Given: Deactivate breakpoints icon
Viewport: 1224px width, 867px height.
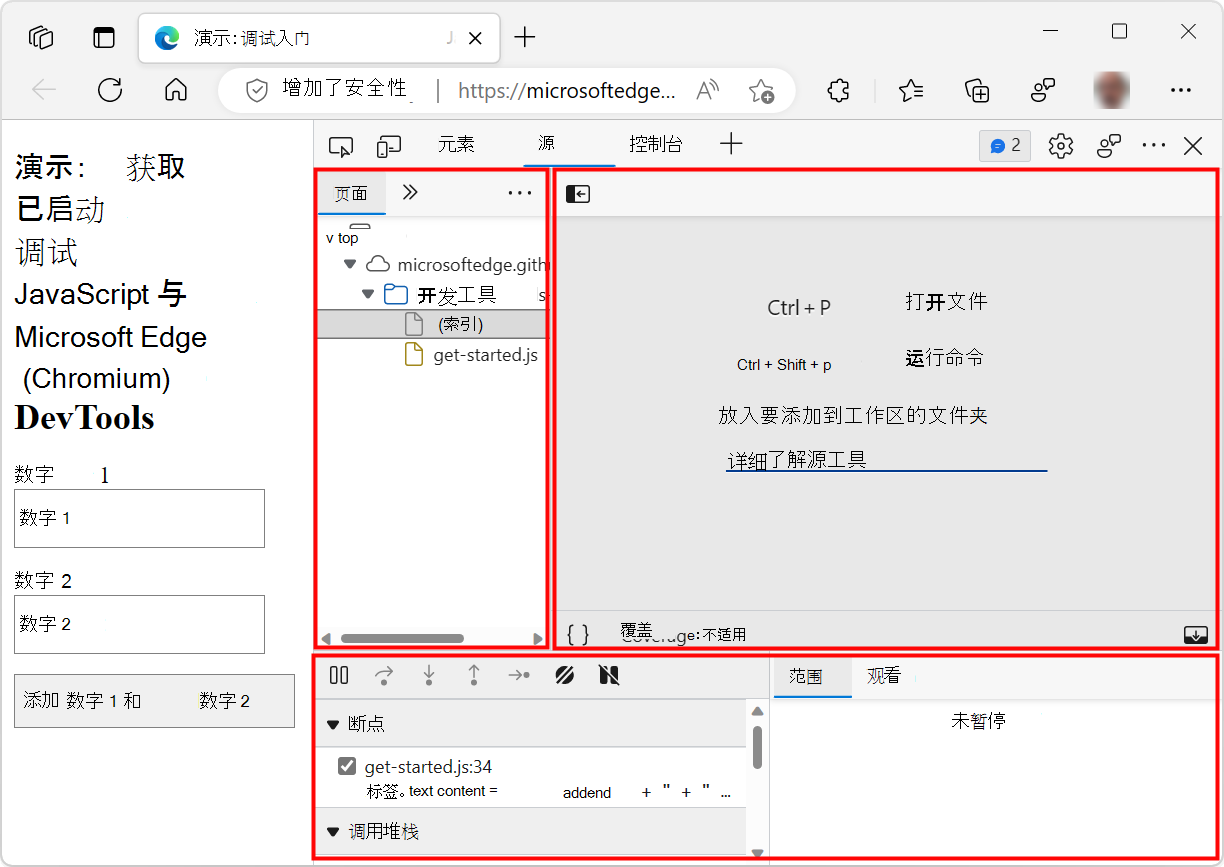Looking at the screenshot, I should click(x=564, y=676).
